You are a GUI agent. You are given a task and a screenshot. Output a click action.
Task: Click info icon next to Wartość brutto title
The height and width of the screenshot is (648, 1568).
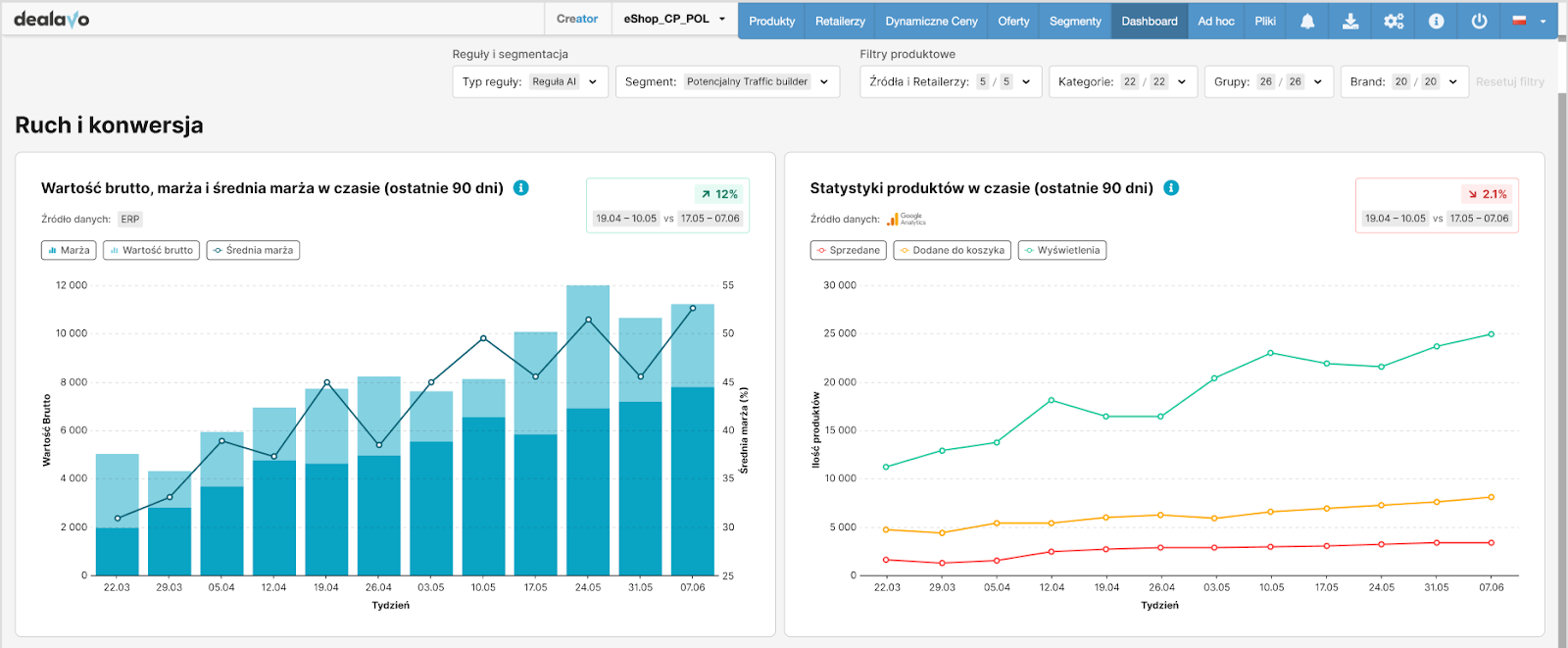(x=521, y=188)
